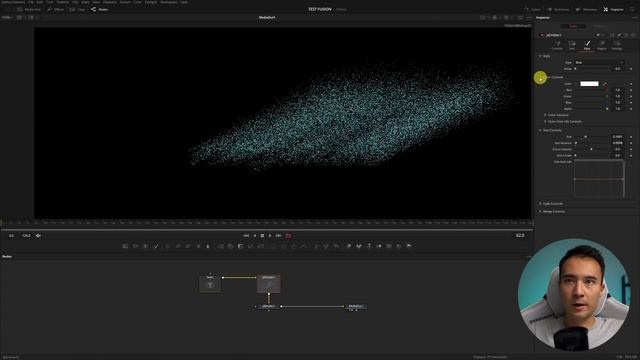Viewport: 640px width, 360px height.
Task: Stop playback in the transport controls
Action: pos(262,236)
